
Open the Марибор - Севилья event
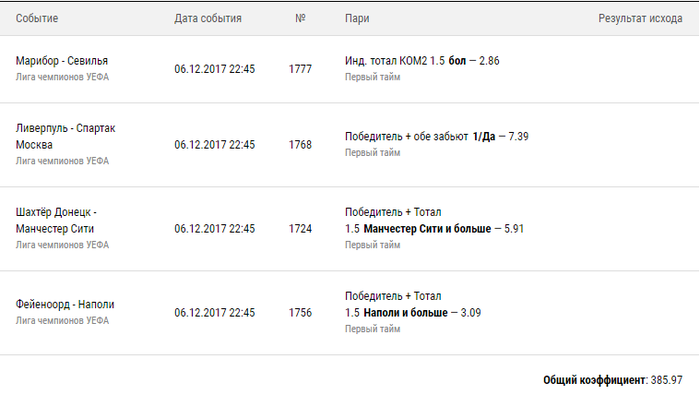pyautogui.click(x=62, y=61)
